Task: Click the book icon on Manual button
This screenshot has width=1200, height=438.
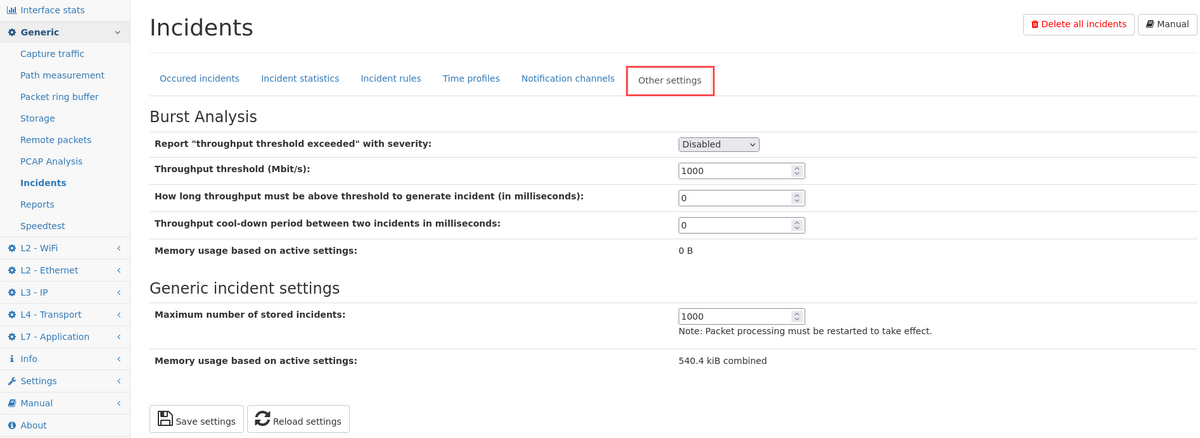Action: pos(1150,24)
